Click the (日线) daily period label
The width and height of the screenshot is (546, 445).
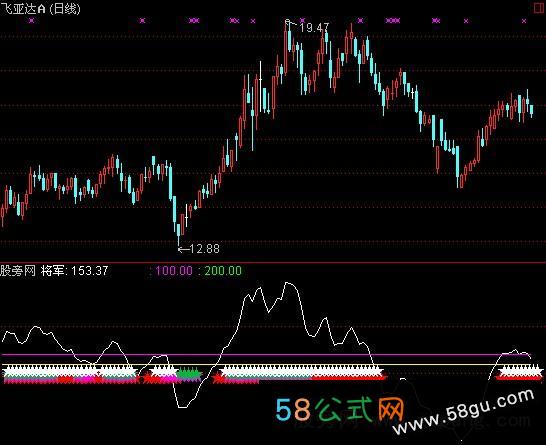point(65,8)
